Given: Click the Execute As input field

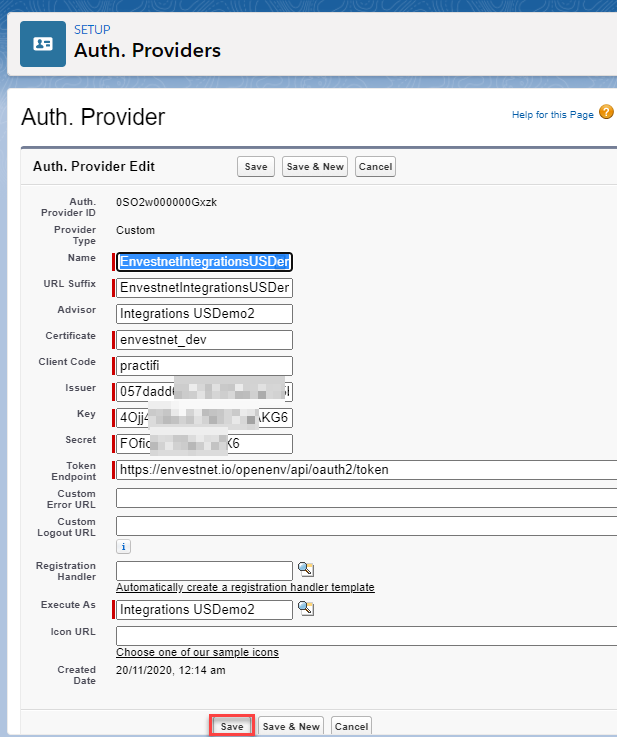Looking at the screenshot, I should 204,610.
